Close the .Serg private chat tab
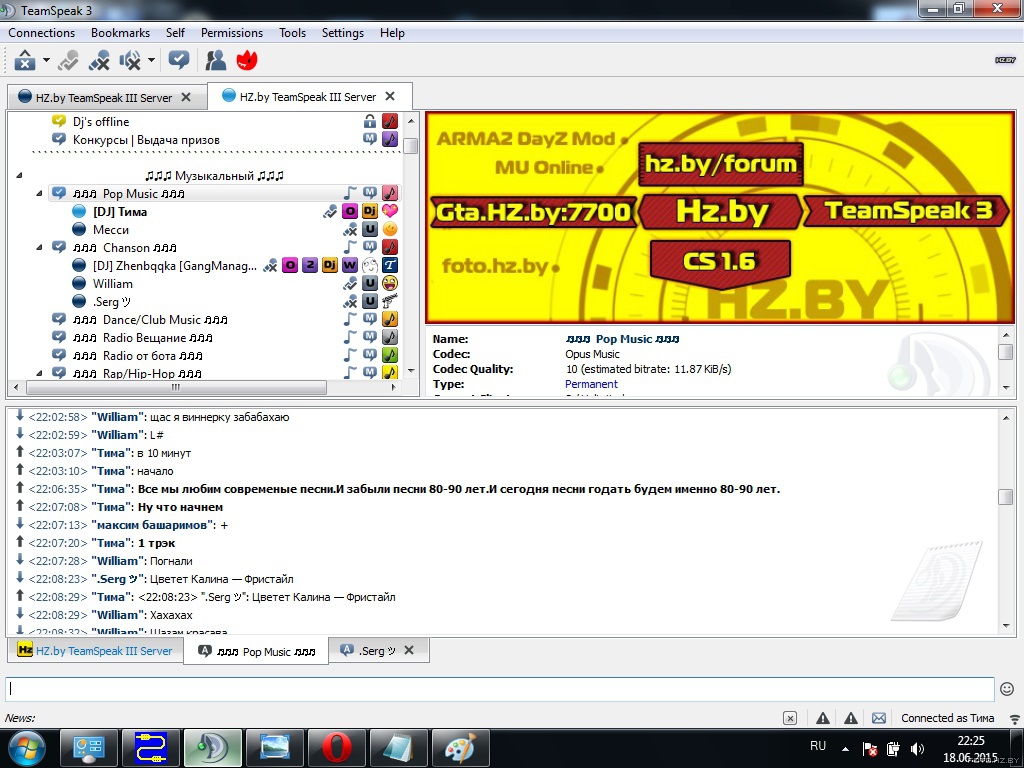1024x768 pixels. [409, 650]
